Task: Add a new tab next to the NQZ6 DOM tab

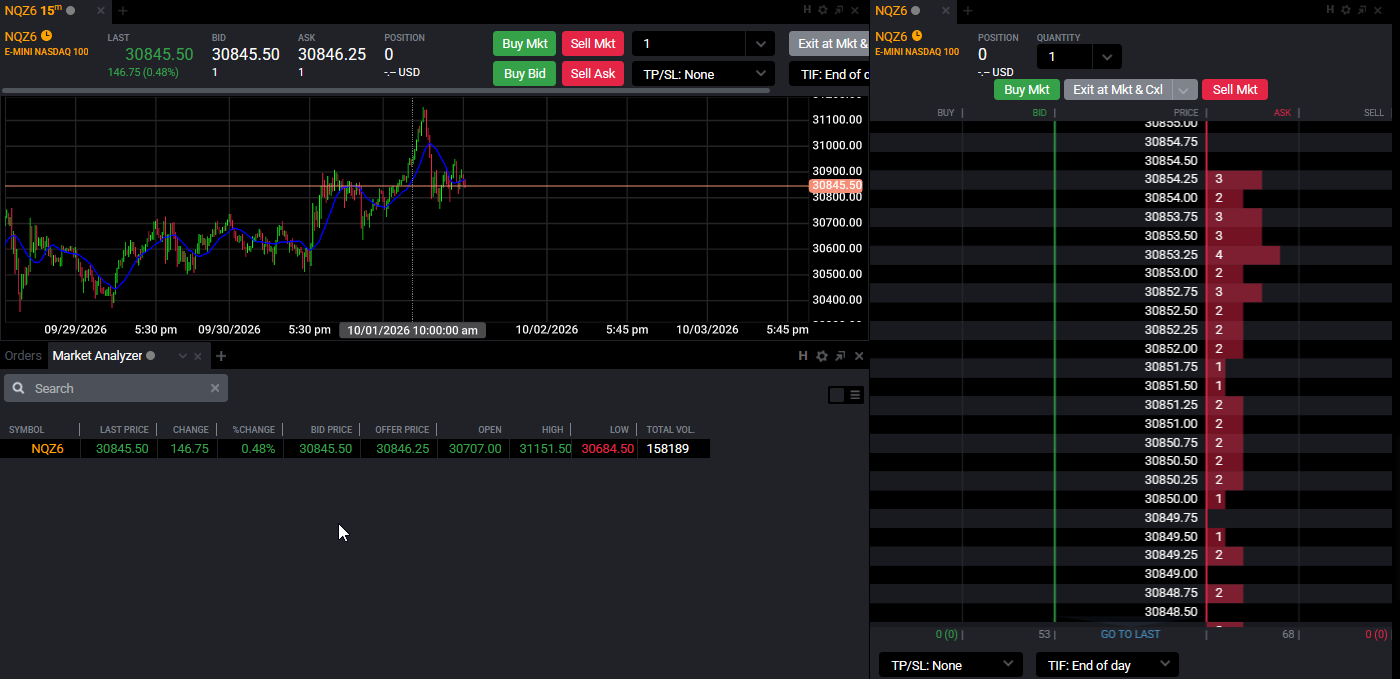Action: pos(967,11)
